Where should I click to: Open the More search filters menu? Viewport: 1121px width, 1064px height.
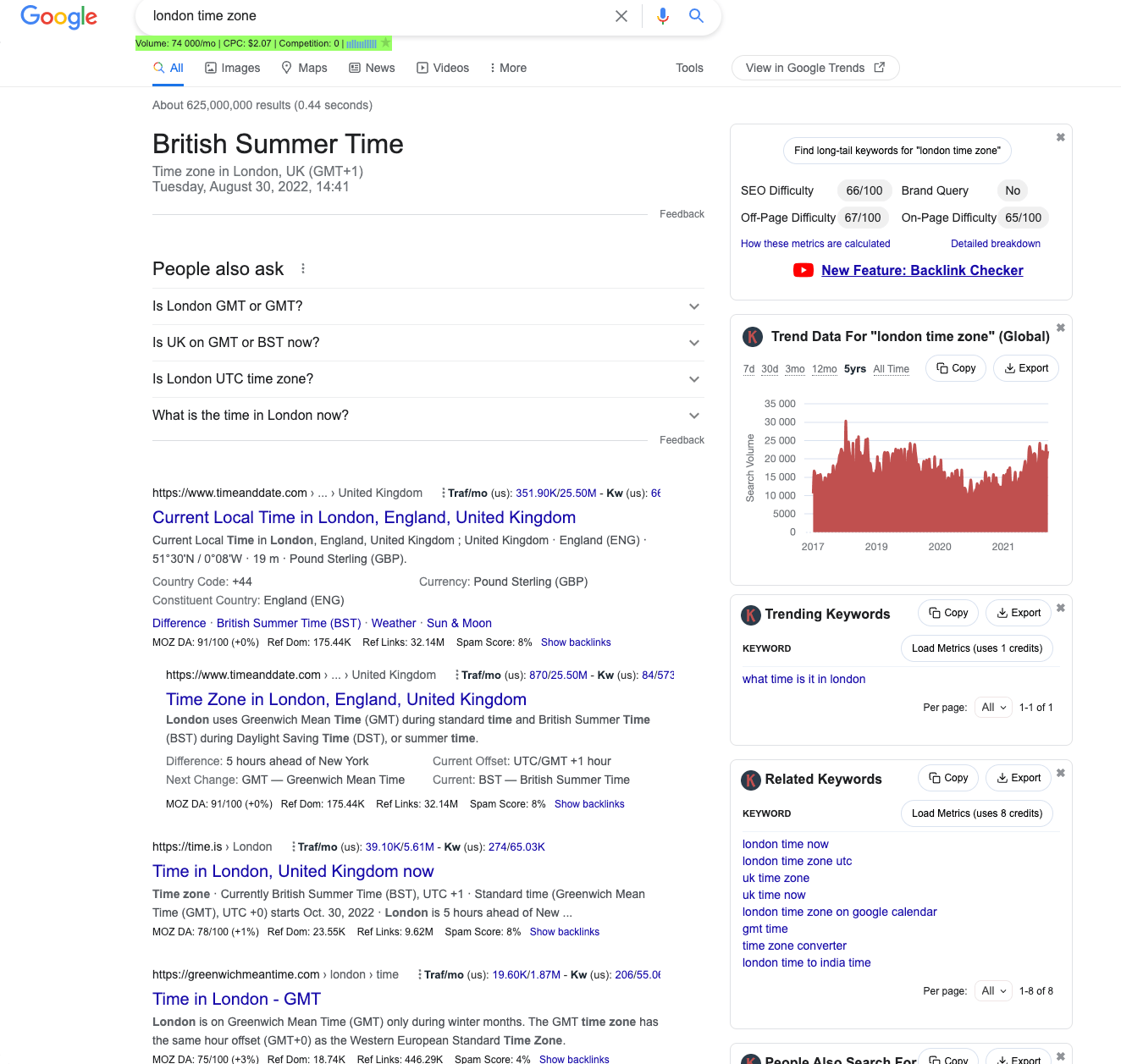tap(508, 68)
